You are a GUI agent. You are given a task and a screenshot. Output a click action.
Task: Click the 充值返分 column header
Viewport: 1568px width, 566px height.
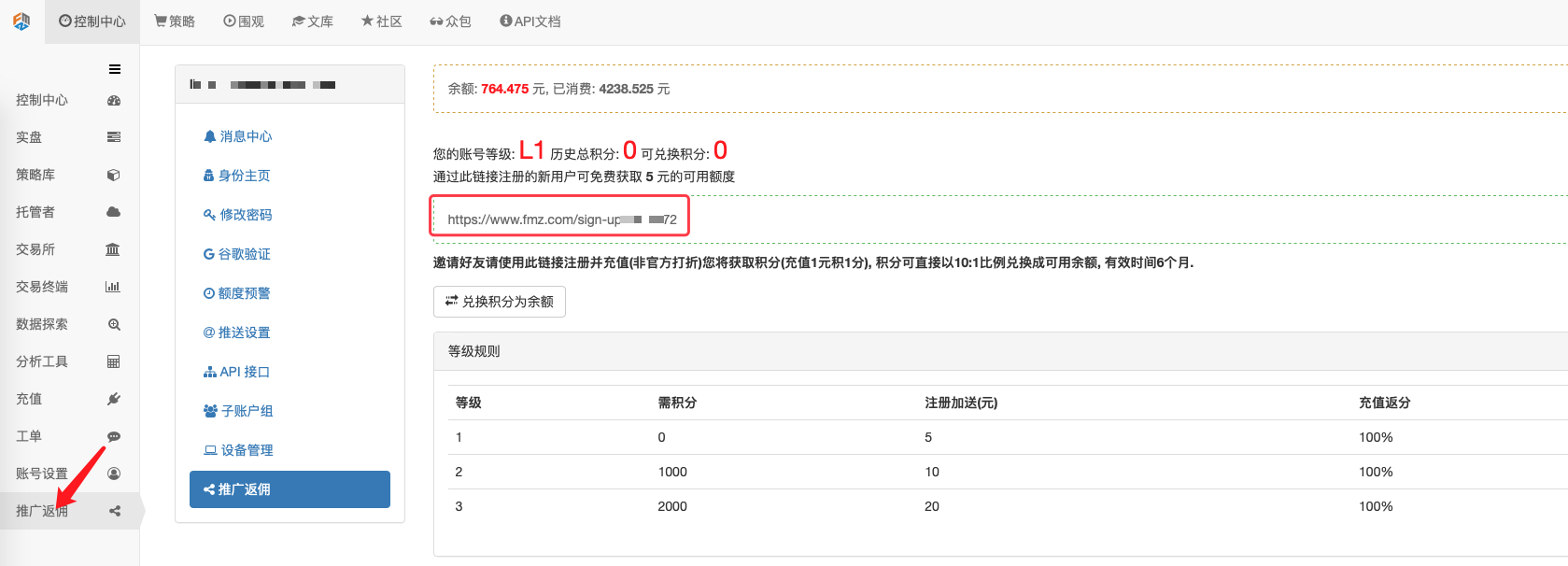pos(1384,403)
